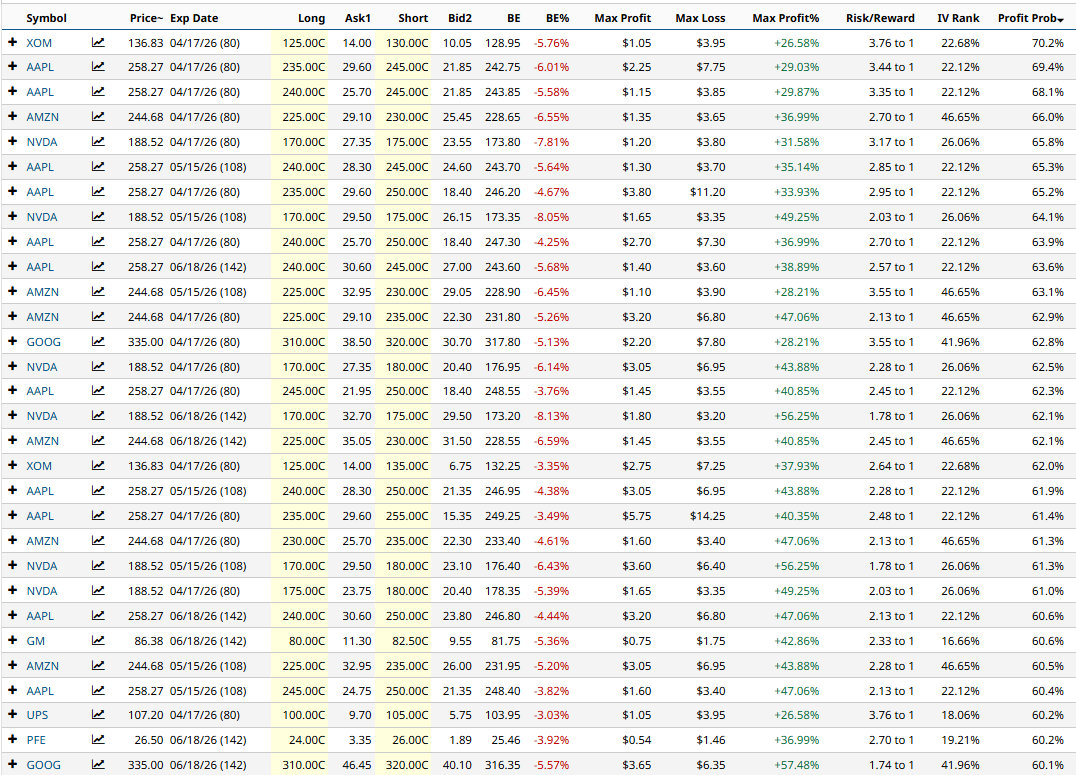This screenshot has height=775, width=1076.
Task: Click the $14.25 max loss value
Action: point(707,516)
